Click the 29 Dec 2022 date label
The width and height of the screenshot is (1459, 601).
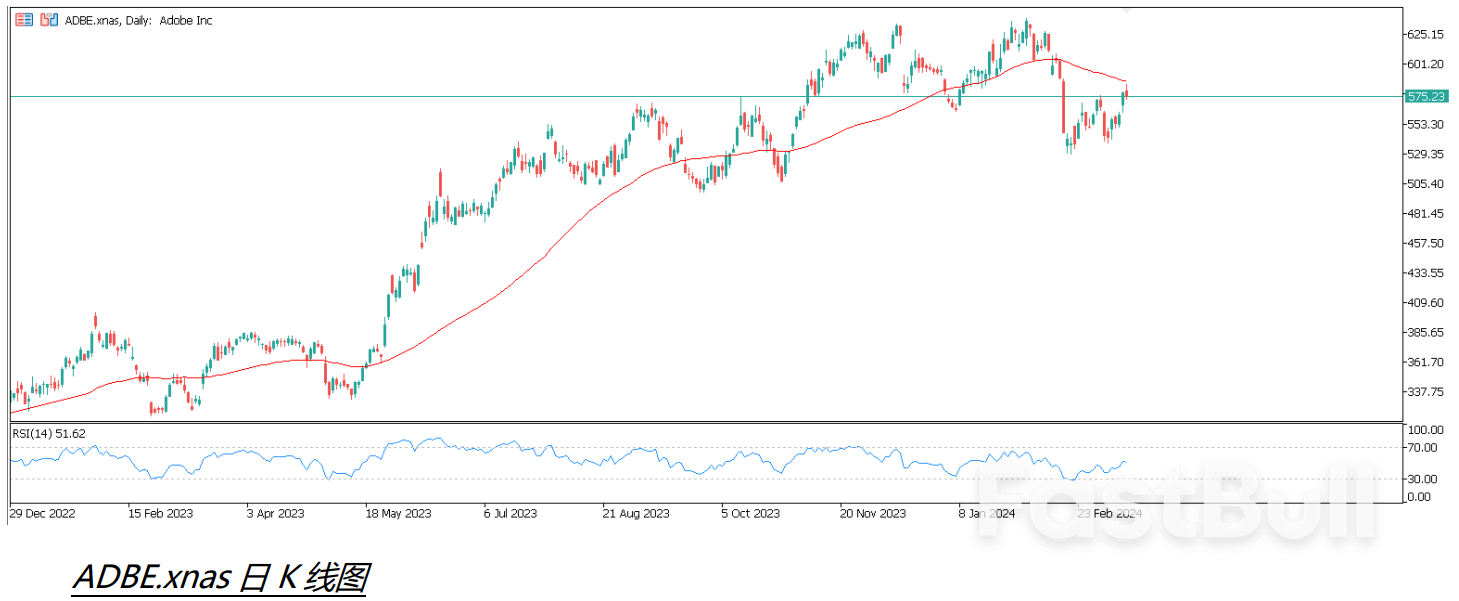[42, 513]
